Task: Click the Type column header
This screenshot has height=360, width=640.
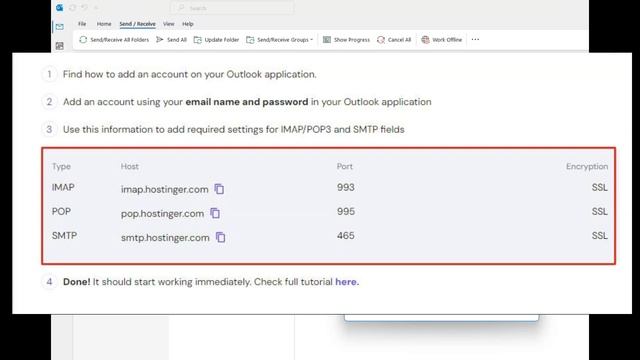Action: coord(61,167)
